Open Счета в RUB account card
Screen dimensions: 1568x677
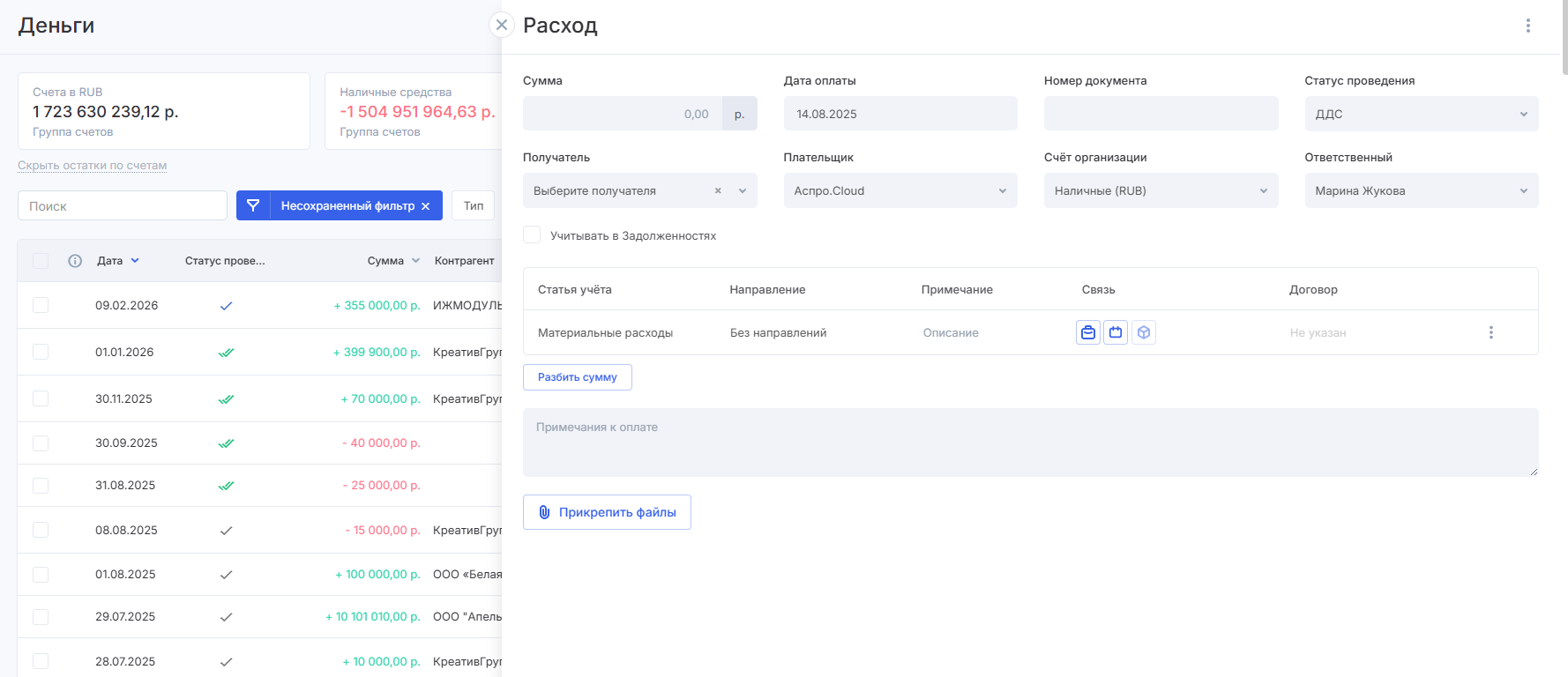click(x=164, y=111)
